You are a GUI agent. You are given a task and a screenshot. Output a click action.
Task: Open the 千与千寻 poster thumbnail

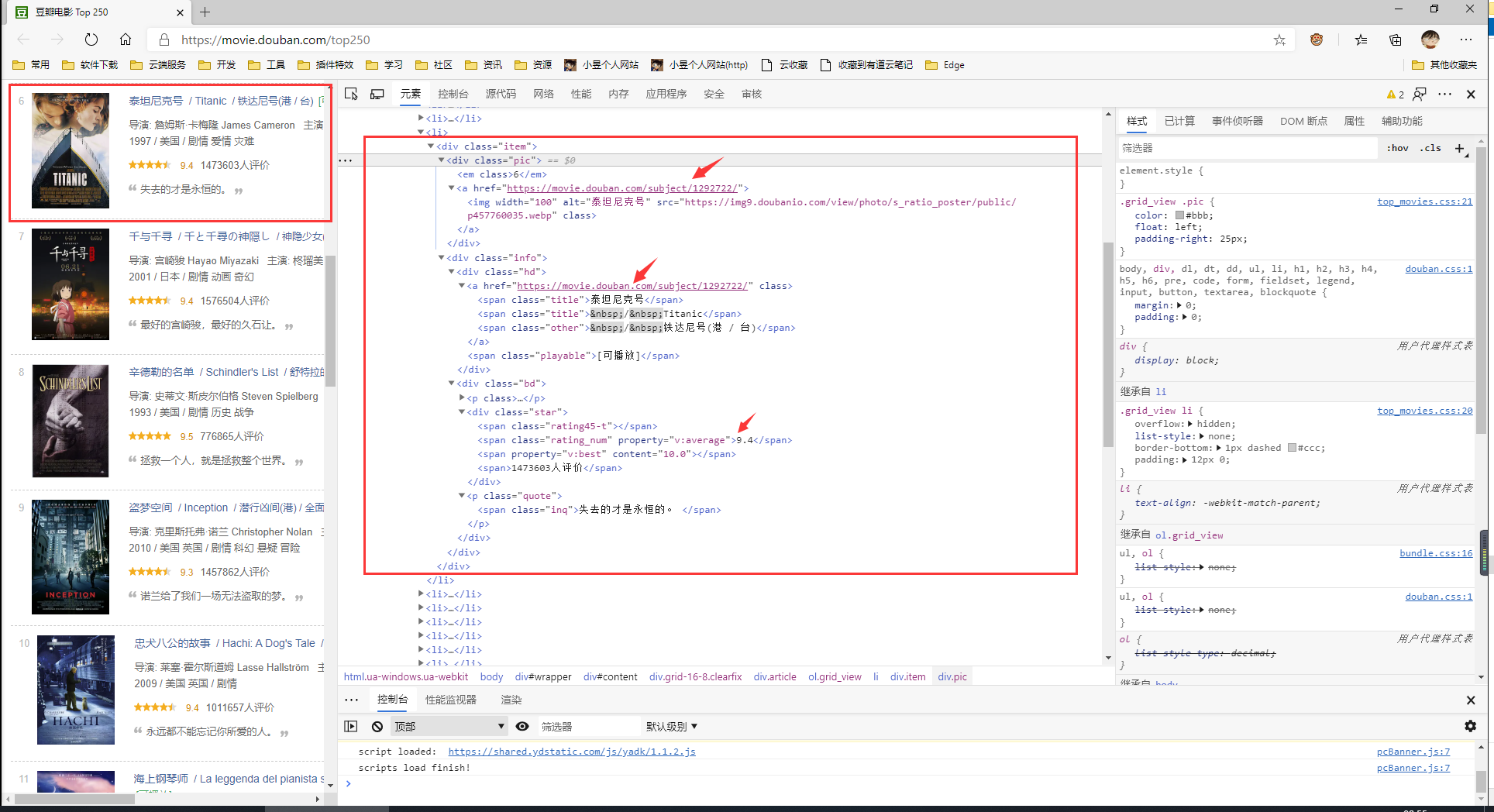71,284
